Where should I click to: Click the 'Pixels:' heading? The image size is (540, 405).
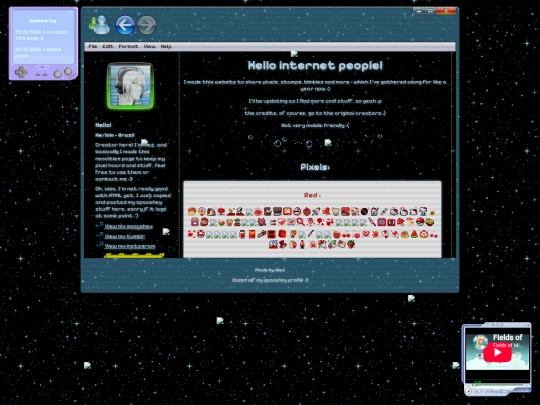click(315, 167)
